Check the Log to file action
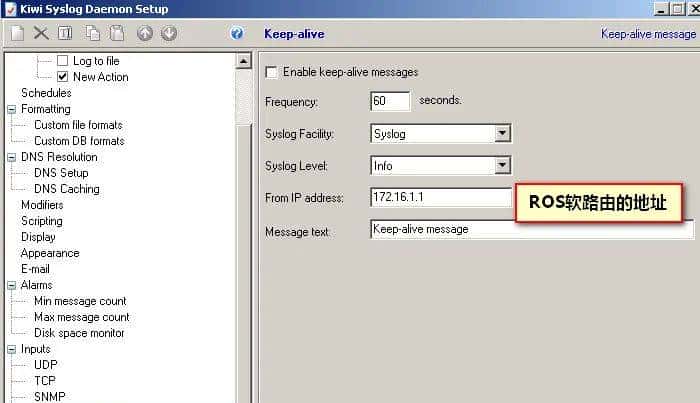 point(63,61)
